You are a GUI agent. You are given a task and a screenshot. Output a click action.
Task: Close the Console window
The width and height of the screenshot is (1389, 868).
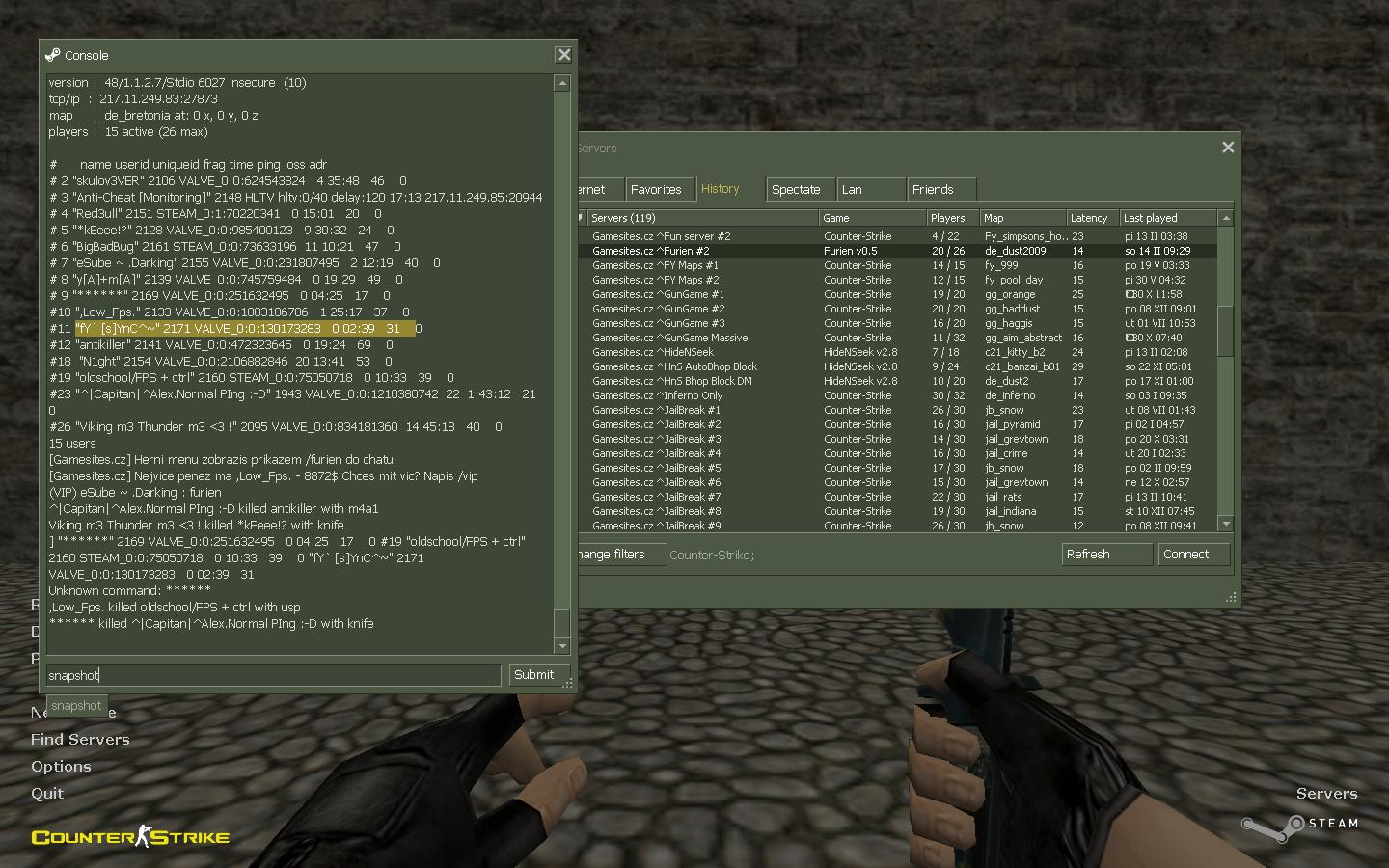pos(564,55)
